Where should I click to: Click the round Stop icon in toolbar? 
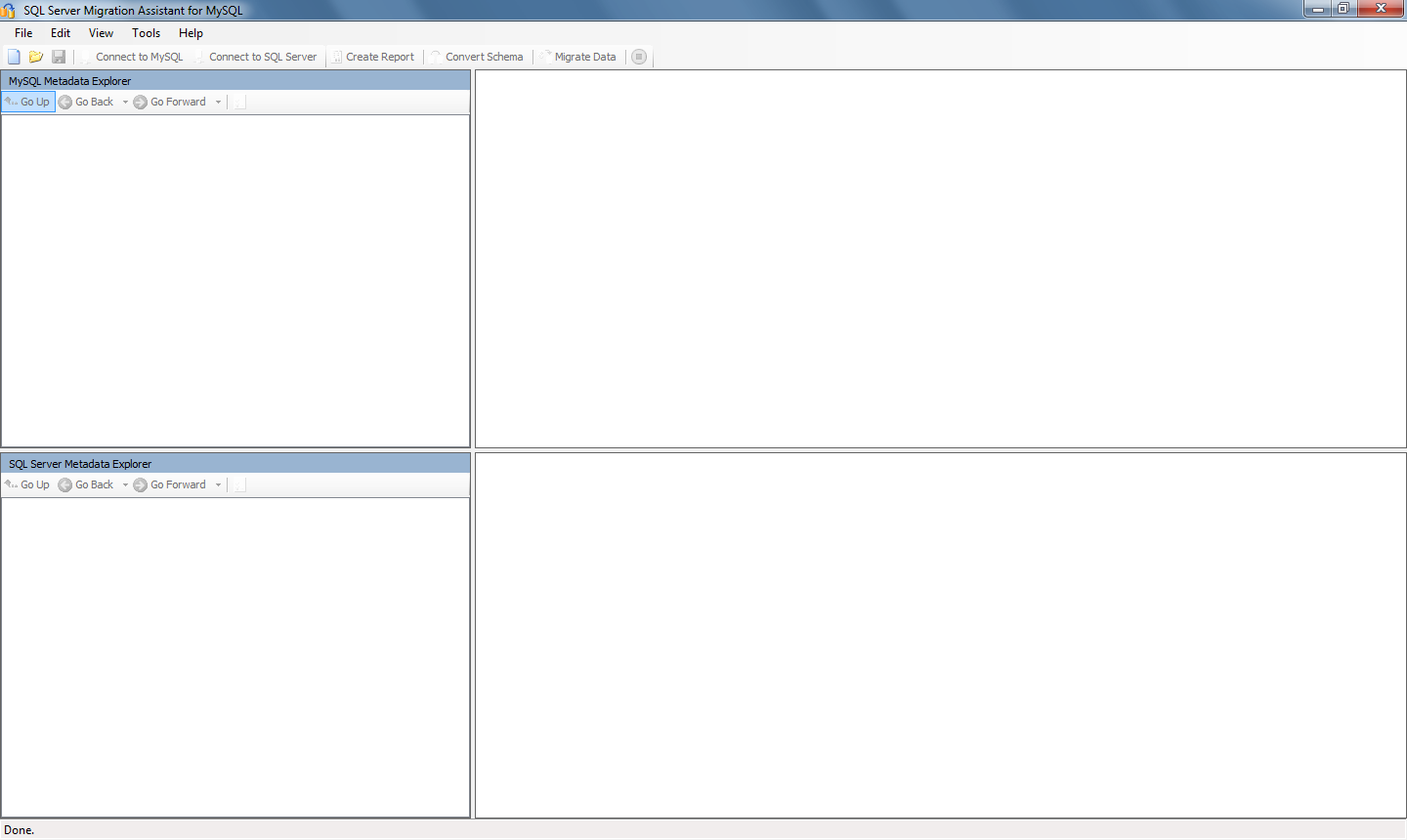tap(639, 57)
